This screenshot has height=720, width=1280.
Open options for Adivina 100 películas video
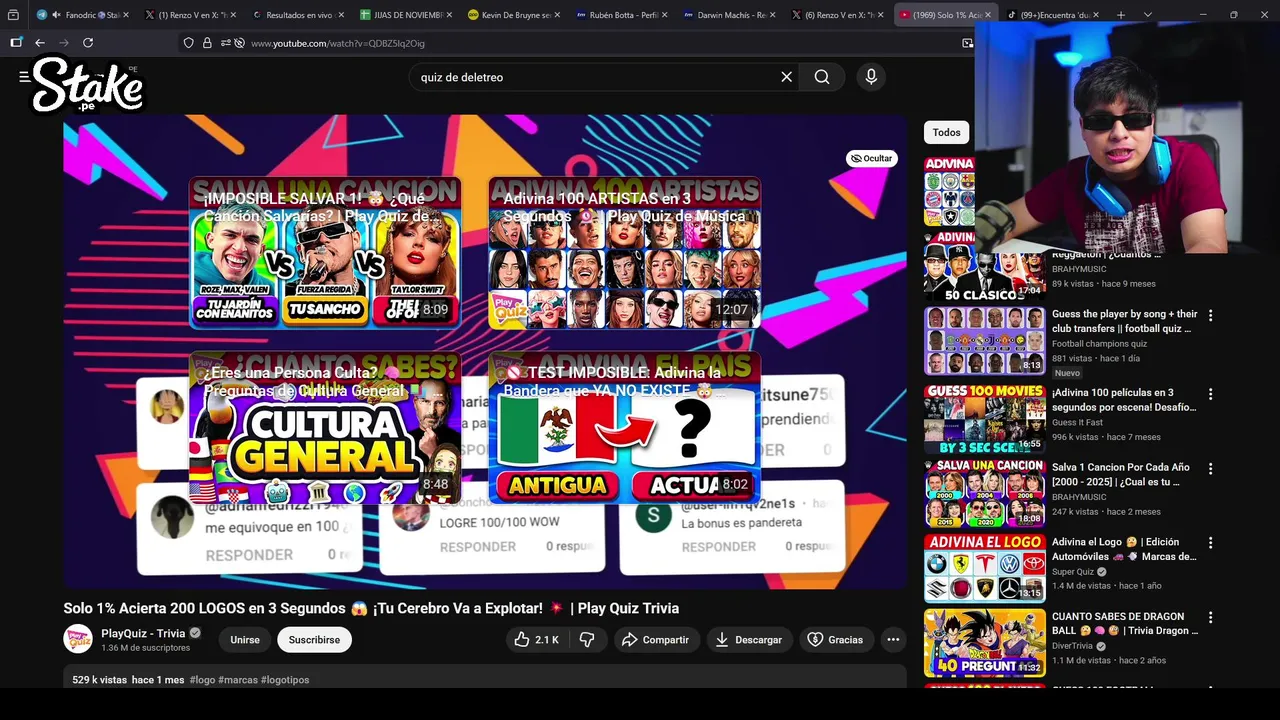click(1210, 393)
